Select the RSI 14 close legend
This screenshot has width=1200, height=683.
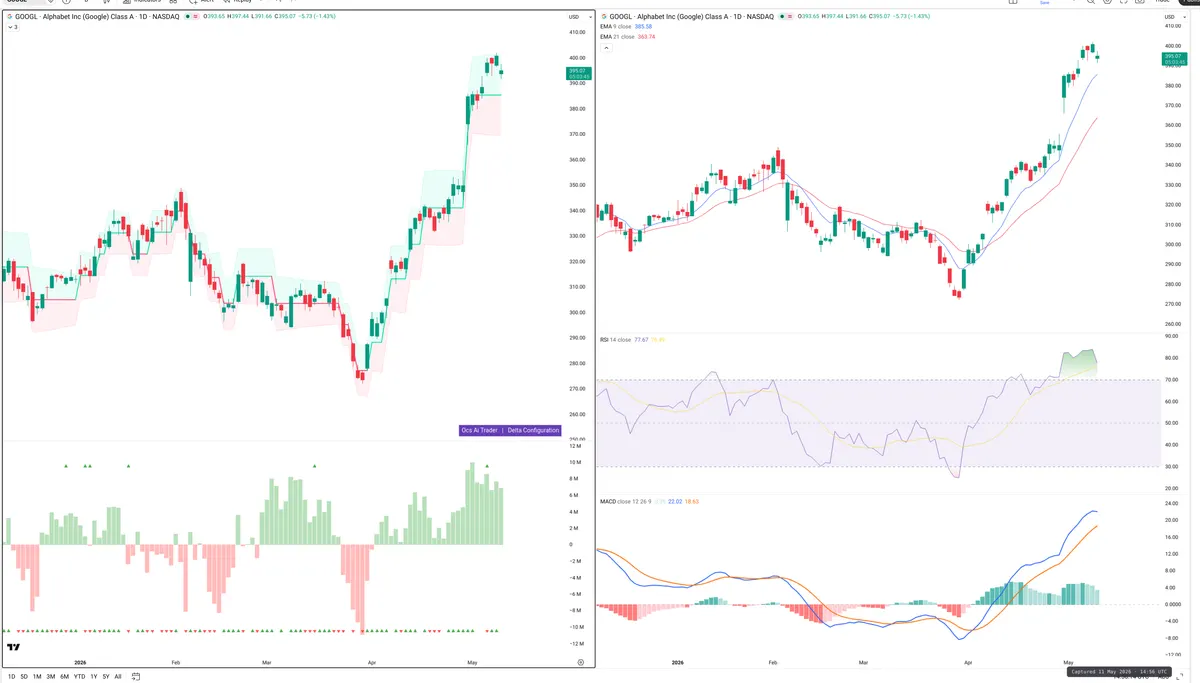pos(615,340)
